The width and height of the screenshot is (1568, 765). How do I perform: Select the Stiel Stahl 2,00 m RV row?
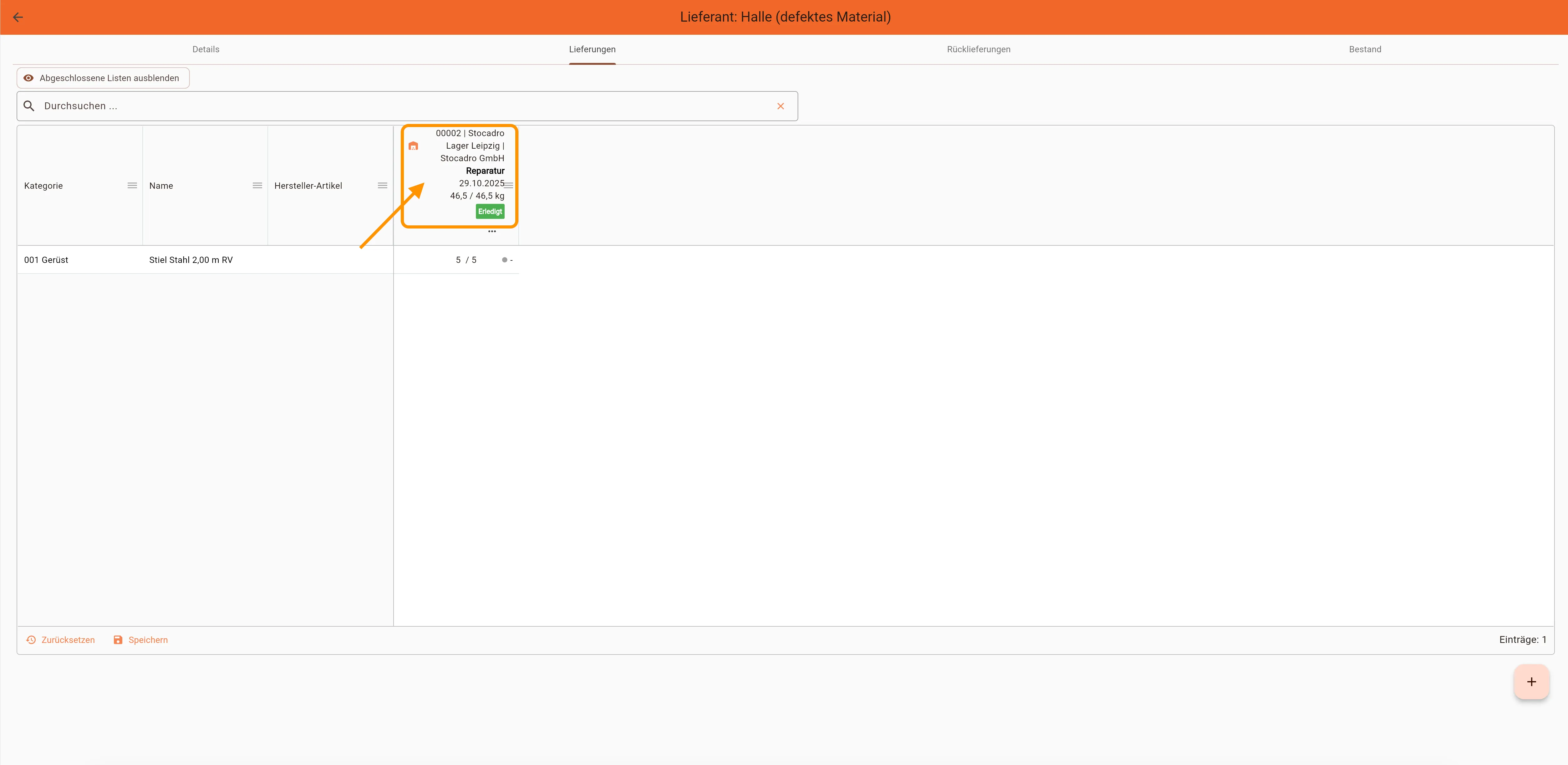[191, 260]
